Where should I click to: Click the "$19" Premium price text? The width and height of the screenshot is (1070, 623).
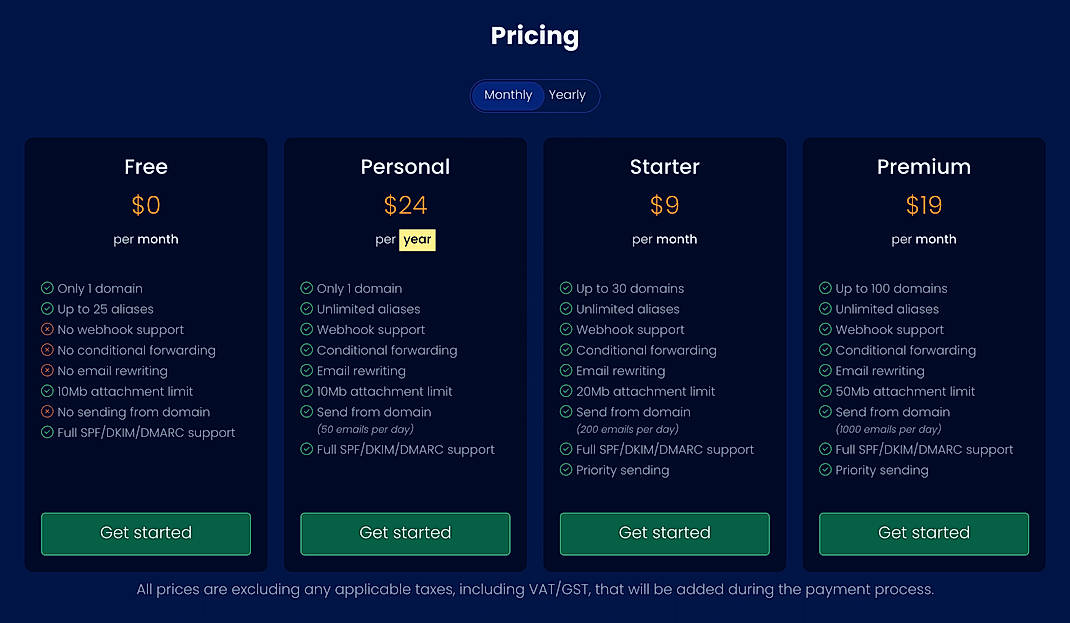tap(923, 205)
